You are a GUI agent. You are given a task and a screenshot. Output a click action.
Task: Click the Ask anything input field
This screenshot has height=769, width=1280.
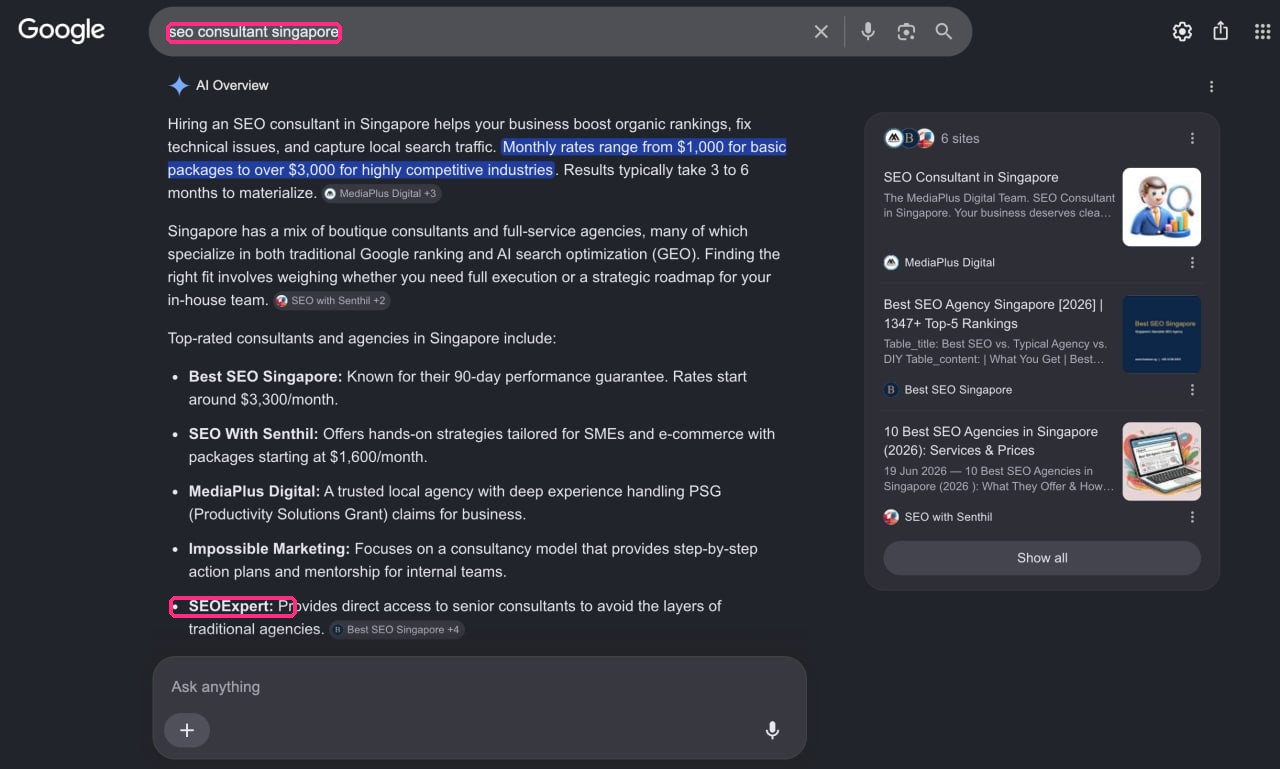tap(479, 687)
